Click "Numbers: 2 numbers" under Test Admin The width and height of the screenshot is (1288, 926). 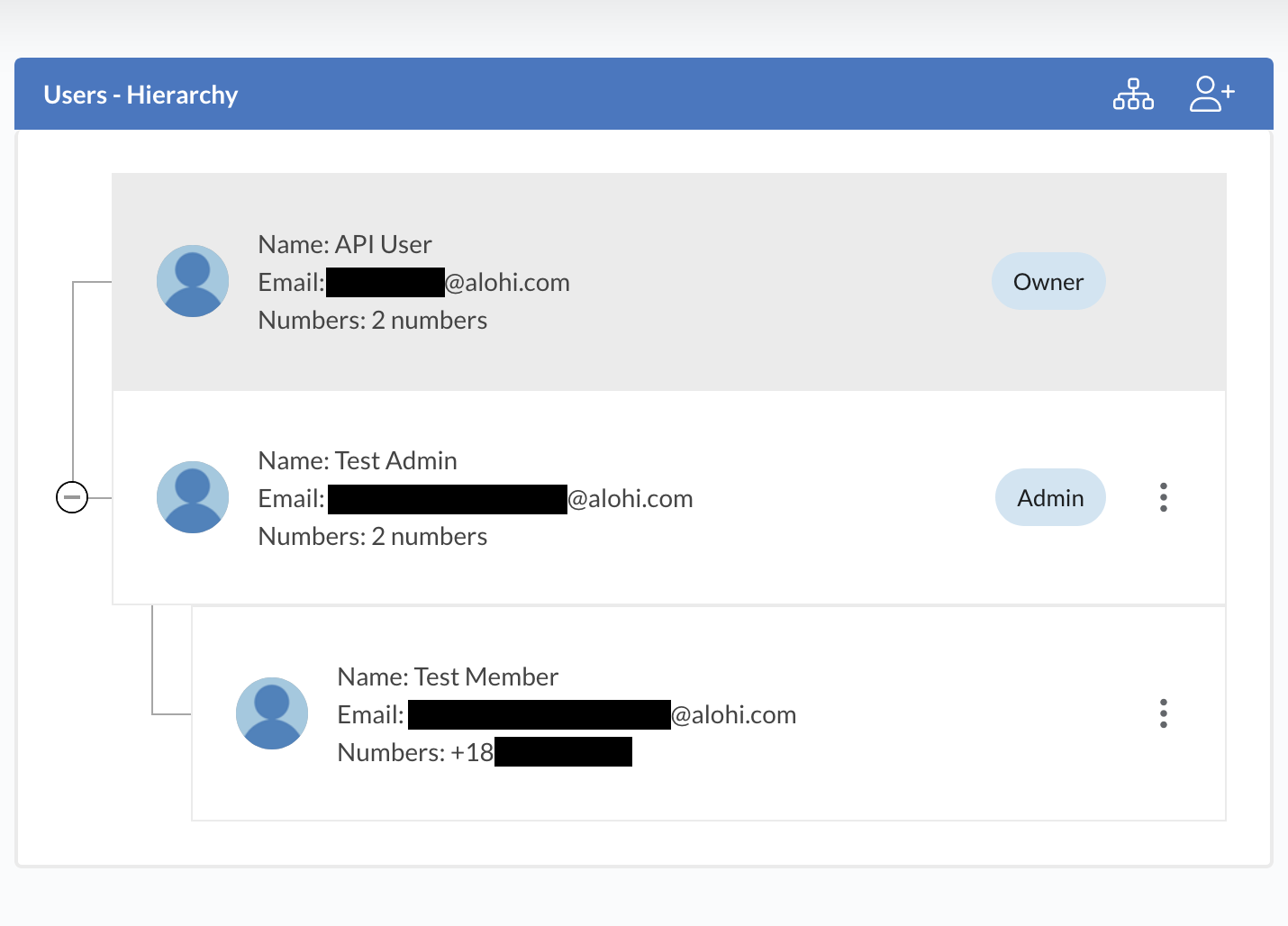click(x=373, y=537)
